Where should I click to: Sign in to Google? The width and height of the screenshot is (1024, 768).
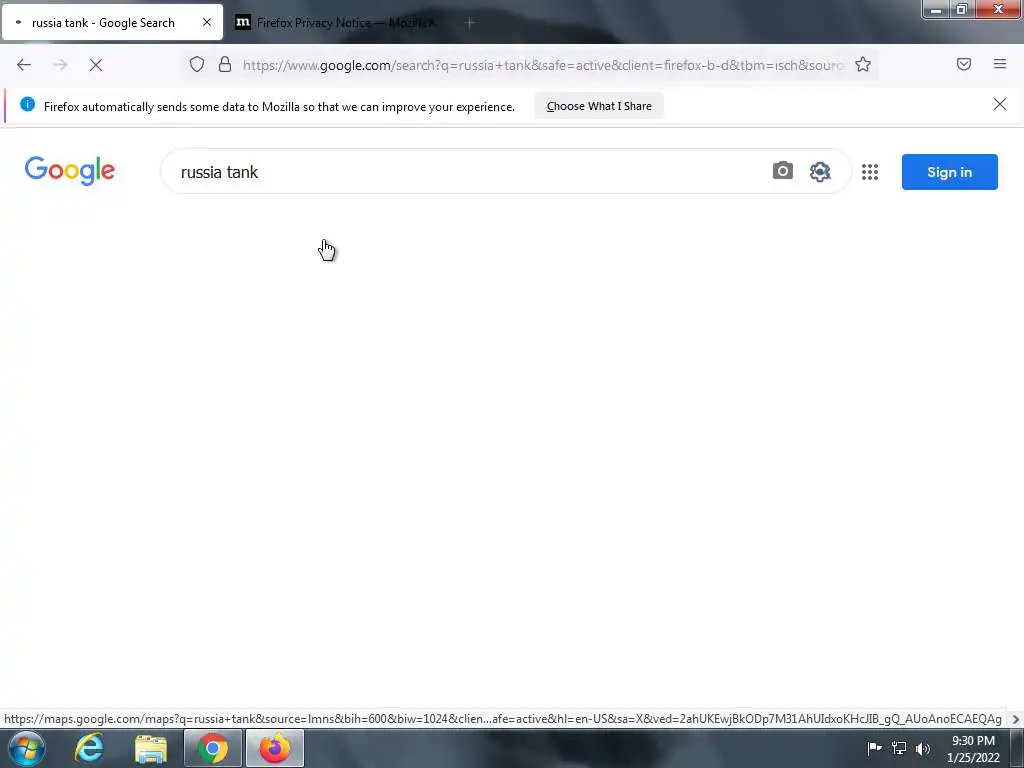click(949, 172)
